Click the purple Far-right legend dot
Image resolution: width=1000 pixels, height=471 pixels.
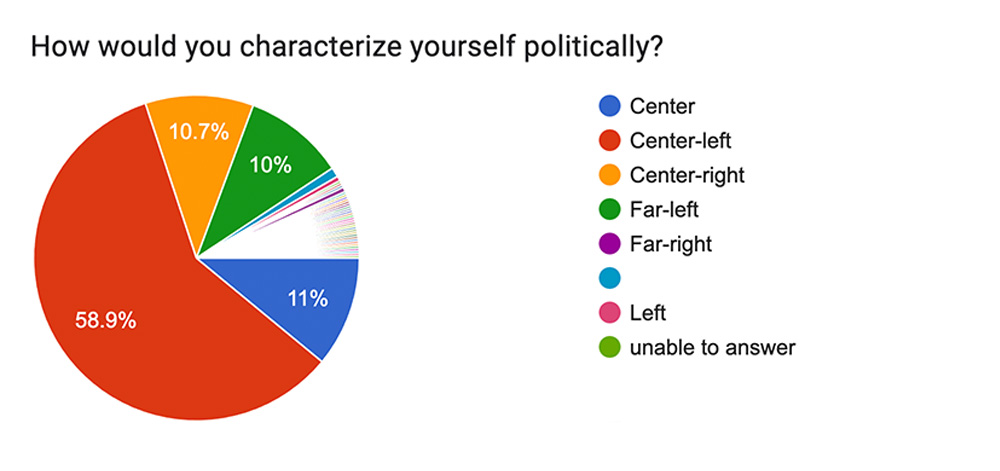click(608, 244)
